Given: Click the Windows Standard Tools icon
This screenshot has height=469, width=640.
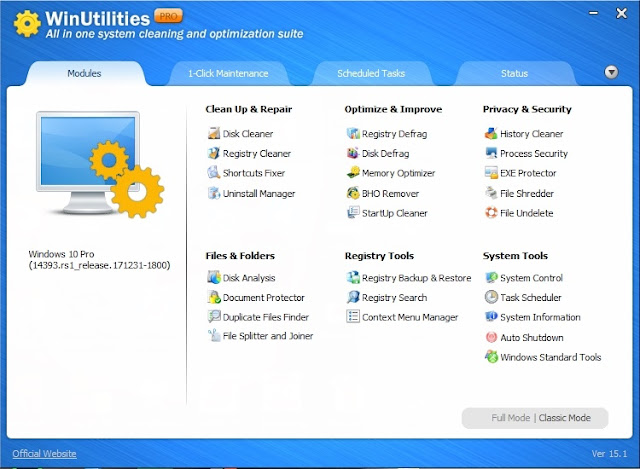Looking at the screenshot, I should coord(491,357).
